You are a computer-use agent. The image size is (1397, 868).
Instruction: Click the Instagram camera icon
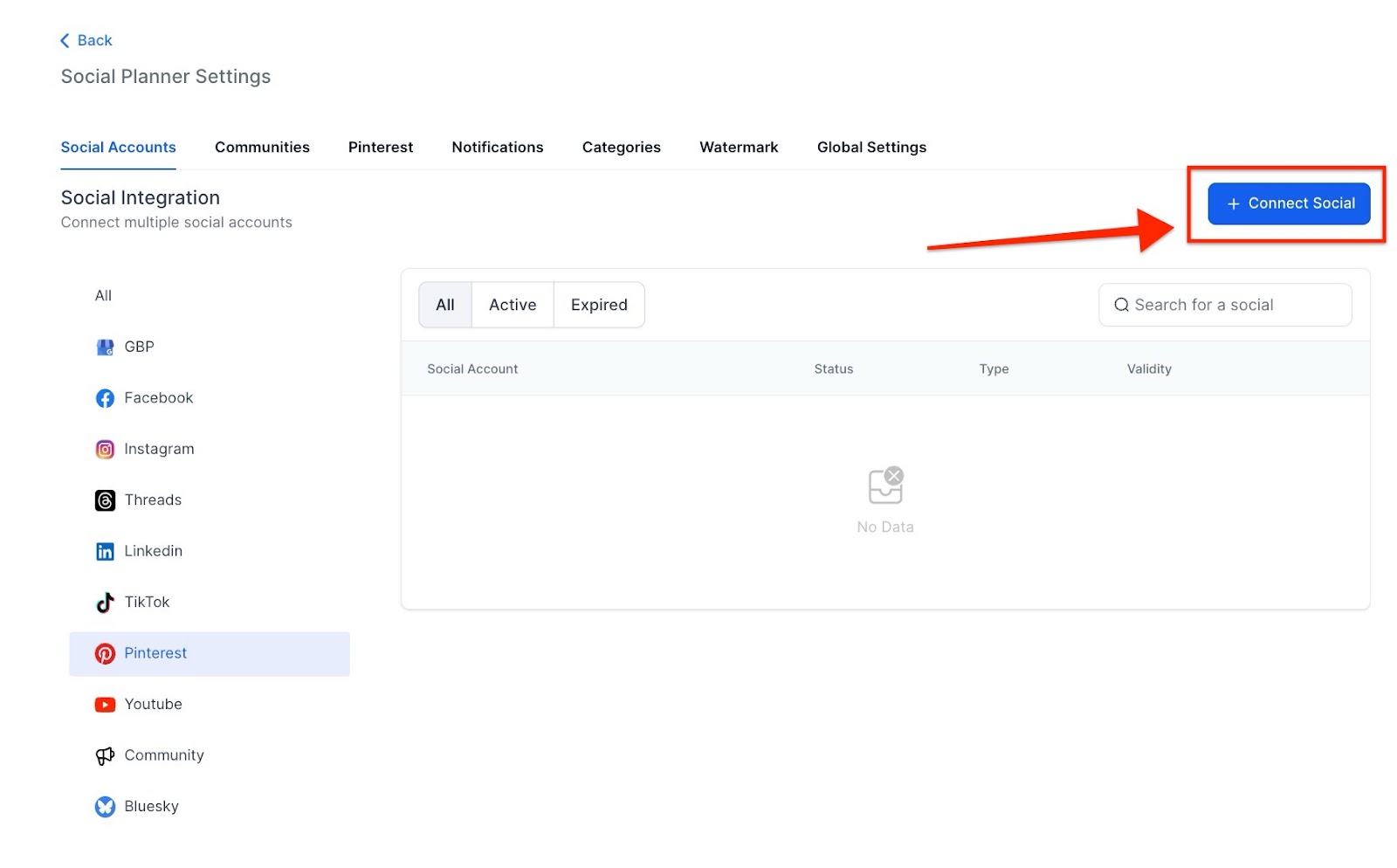click(105, 450)
